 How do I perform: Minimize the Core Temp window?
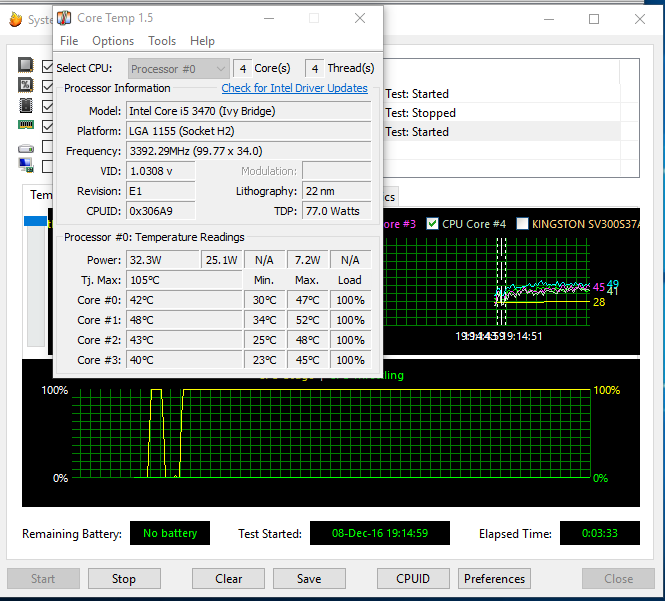(269, 18)
